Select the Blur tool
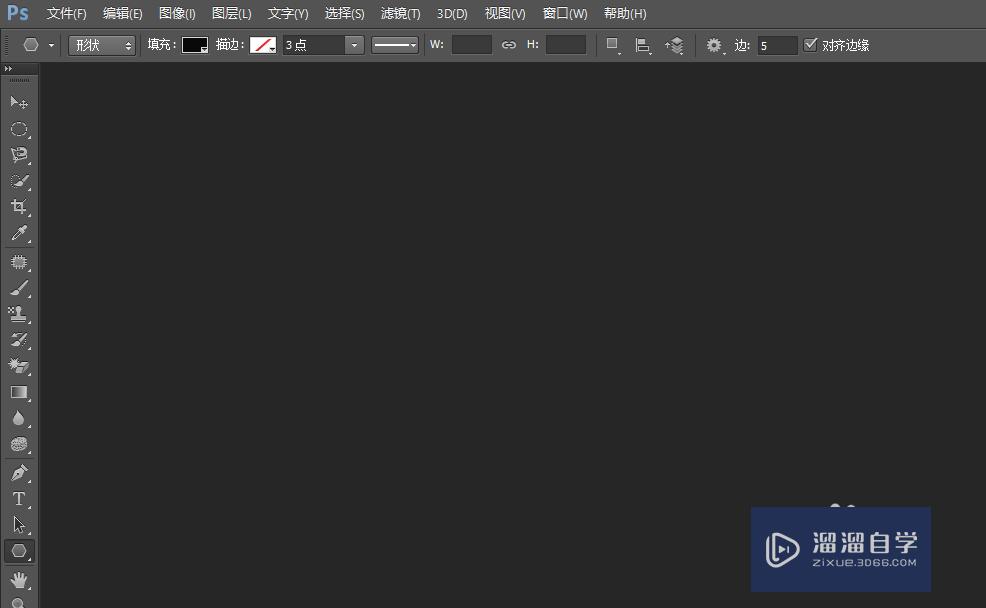 [x=19, y=418]
